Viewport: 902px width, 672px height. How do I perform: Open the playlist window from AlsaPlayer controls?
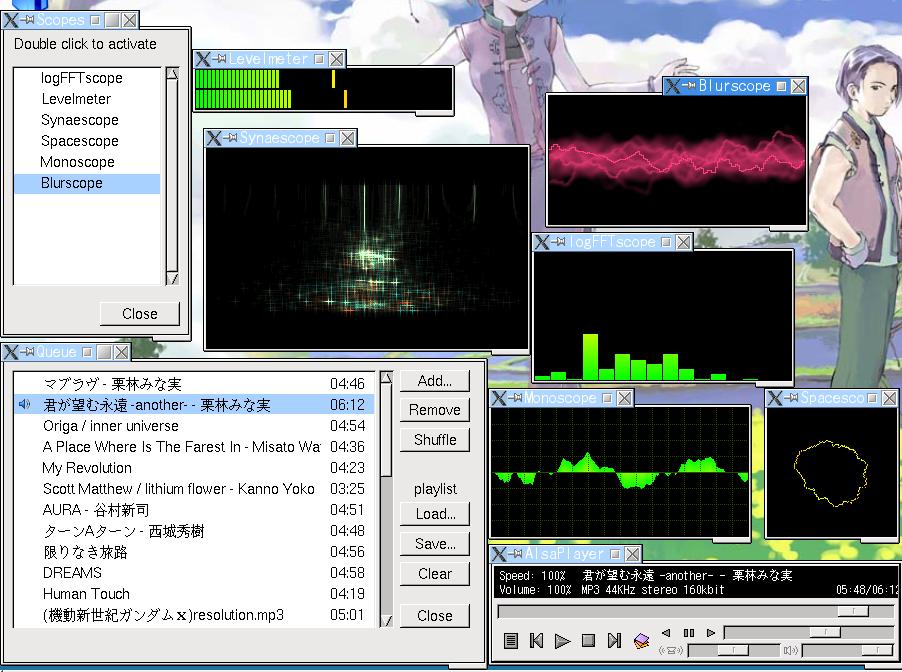click(x=510, y=640)
